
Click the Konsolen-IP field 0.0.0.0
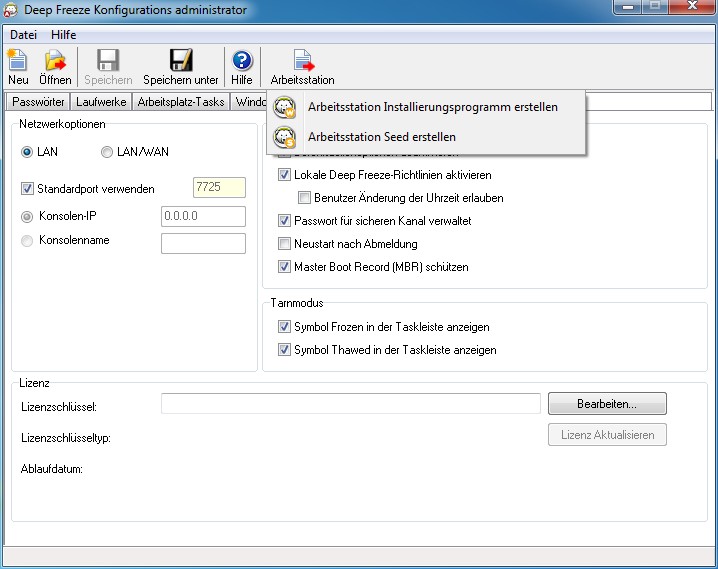203,216
